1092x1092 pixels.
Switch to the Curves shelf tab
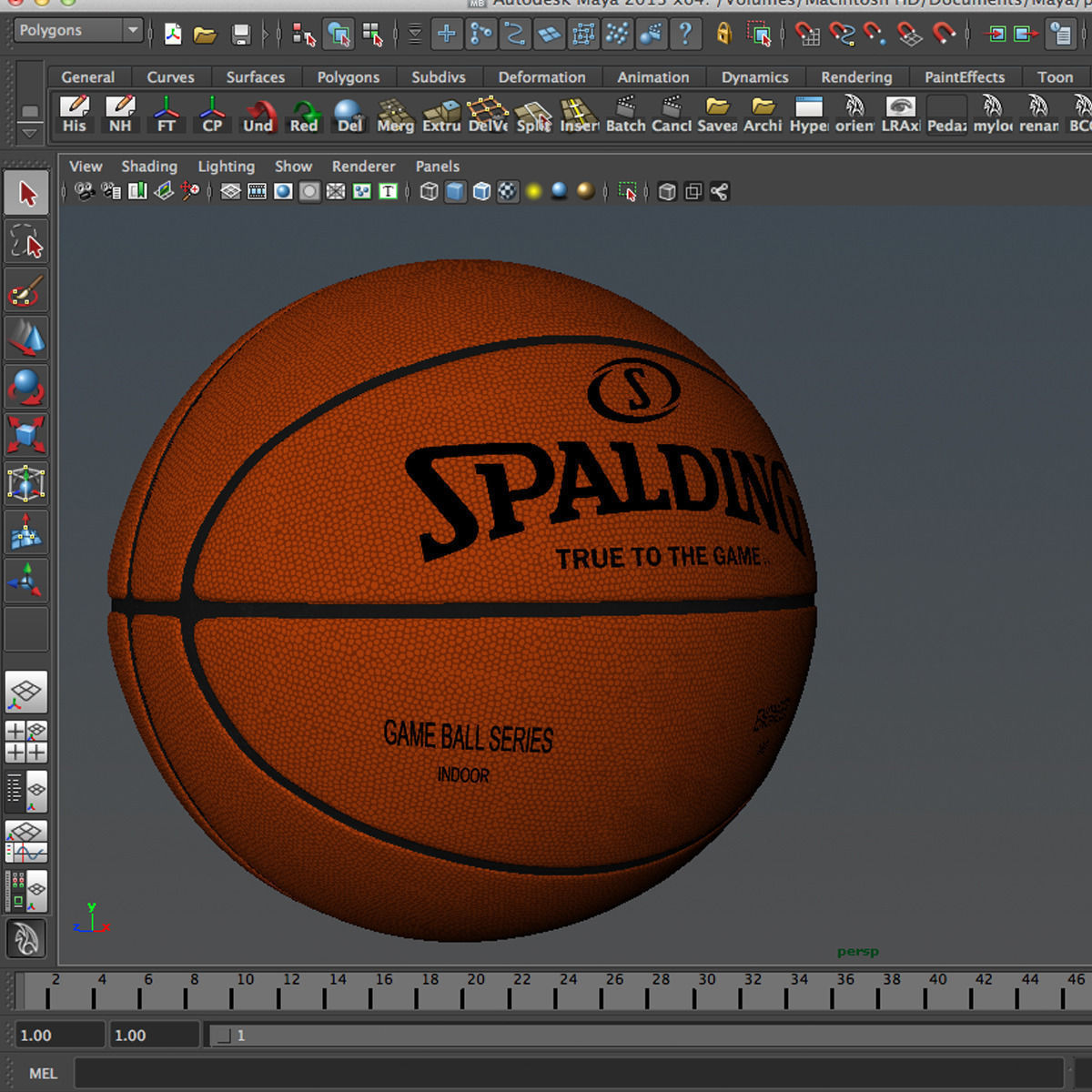(170, 77)
